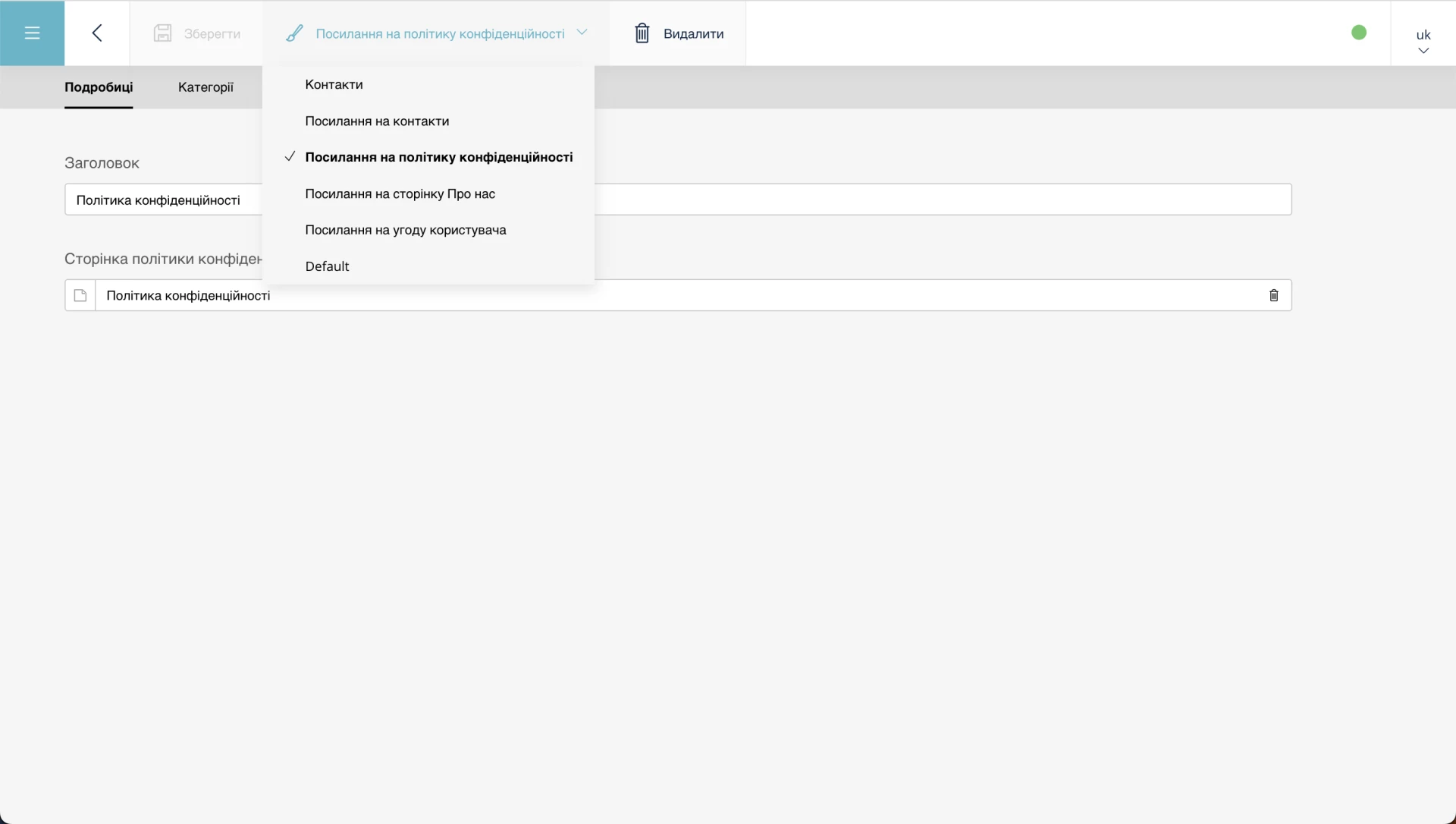Choose Контакти from template list
Image resolution: width=1456 pixels, height=824 pixels.
click(x=334, y=84)
